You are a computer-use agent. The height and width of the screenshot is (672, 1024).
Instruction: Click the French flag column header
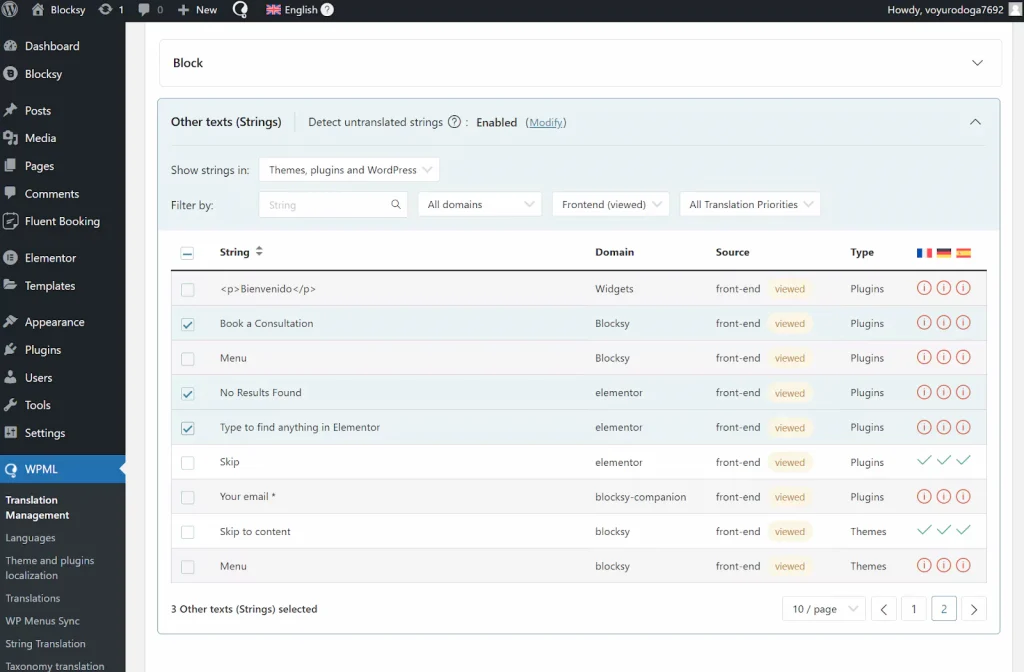[924, 253]
